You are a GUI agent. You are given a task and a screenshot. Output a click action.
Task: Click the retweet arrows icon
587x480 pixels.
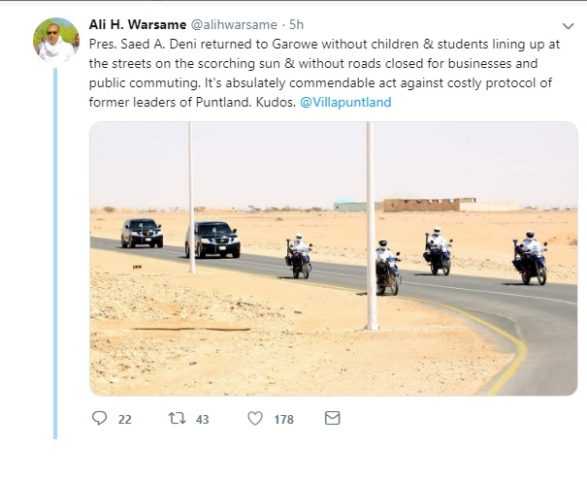tap(177, 418)
